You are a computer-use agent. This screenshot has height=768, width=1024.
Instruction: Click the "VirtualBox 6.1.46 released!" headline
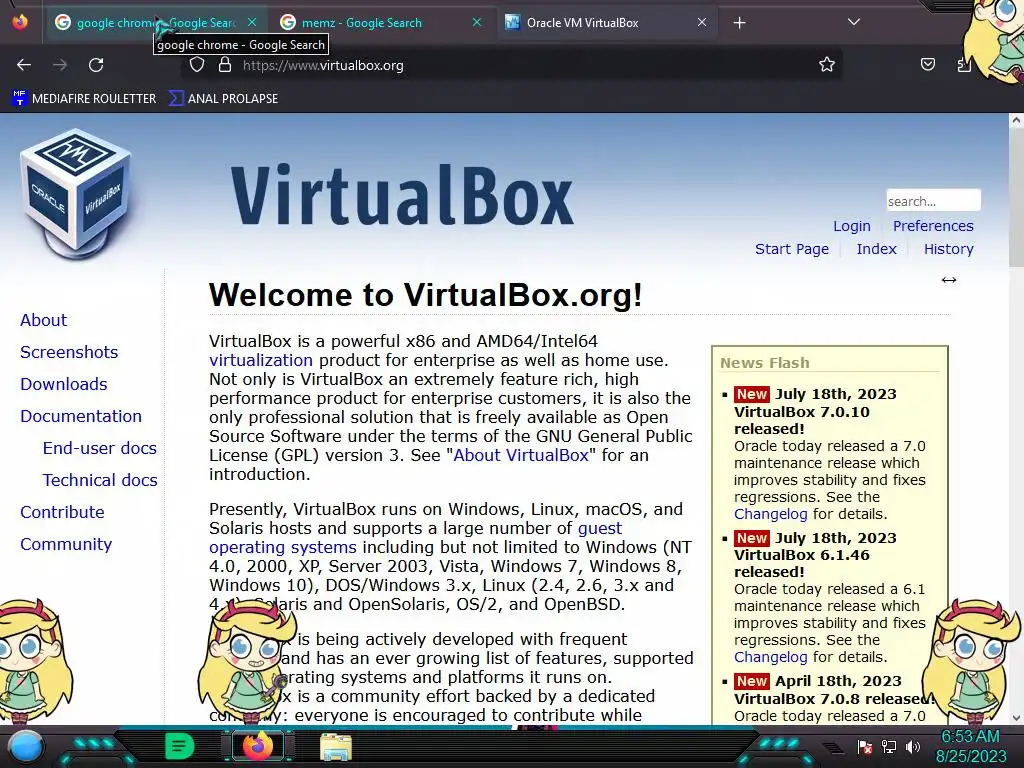tap(802, 564)
